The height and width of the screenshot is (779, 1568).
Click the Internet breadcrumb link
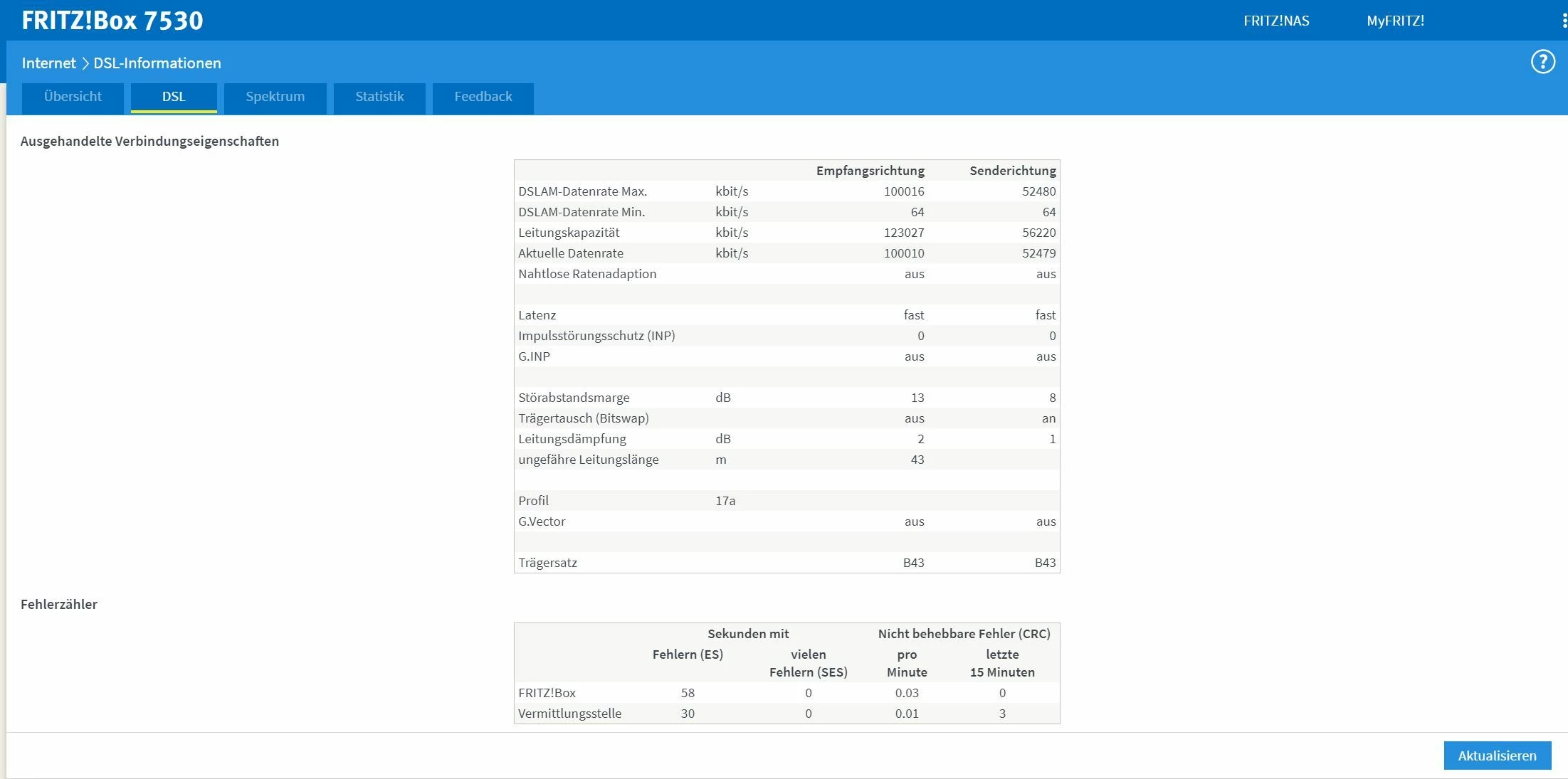tap(48, 63)
